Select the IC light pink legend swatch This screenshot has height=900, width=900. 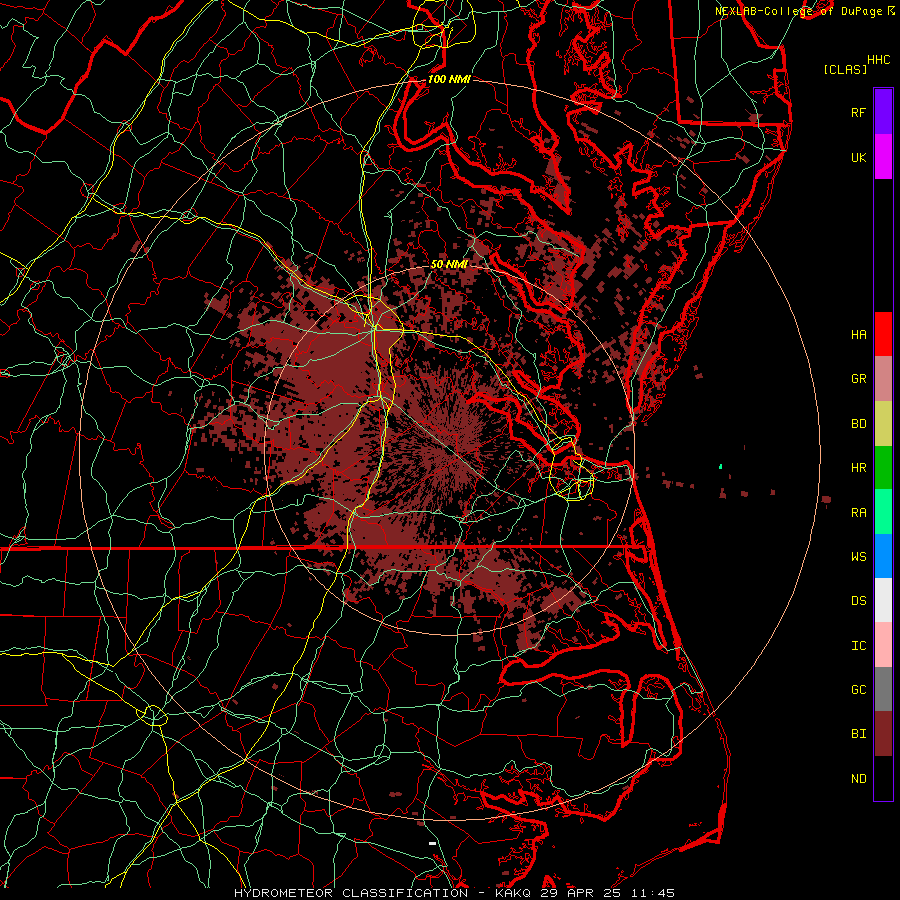pos(883,645)
